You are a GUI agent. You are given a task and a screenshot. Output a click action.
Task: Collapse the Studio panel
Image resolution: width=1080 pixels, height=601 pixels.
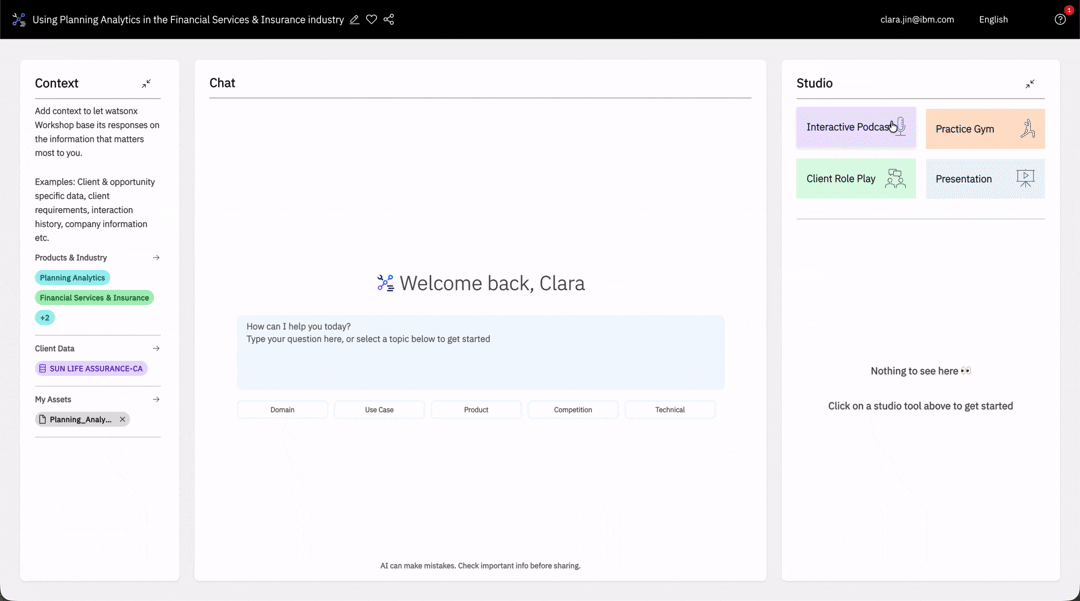coord(1030,83)
